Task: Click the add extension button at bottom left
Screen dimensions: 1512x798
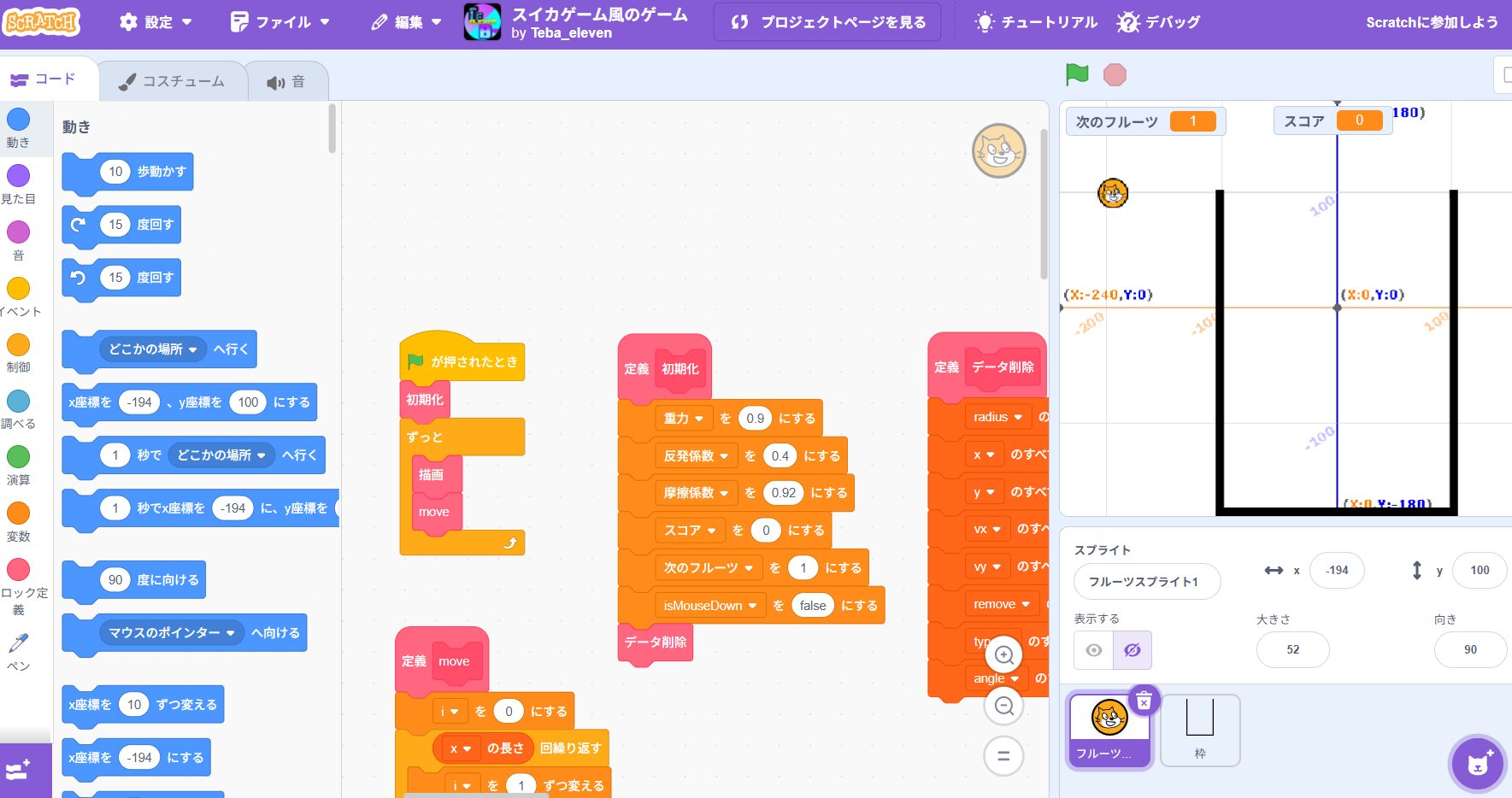Action: pyautogui.click(x=19, y=771)
